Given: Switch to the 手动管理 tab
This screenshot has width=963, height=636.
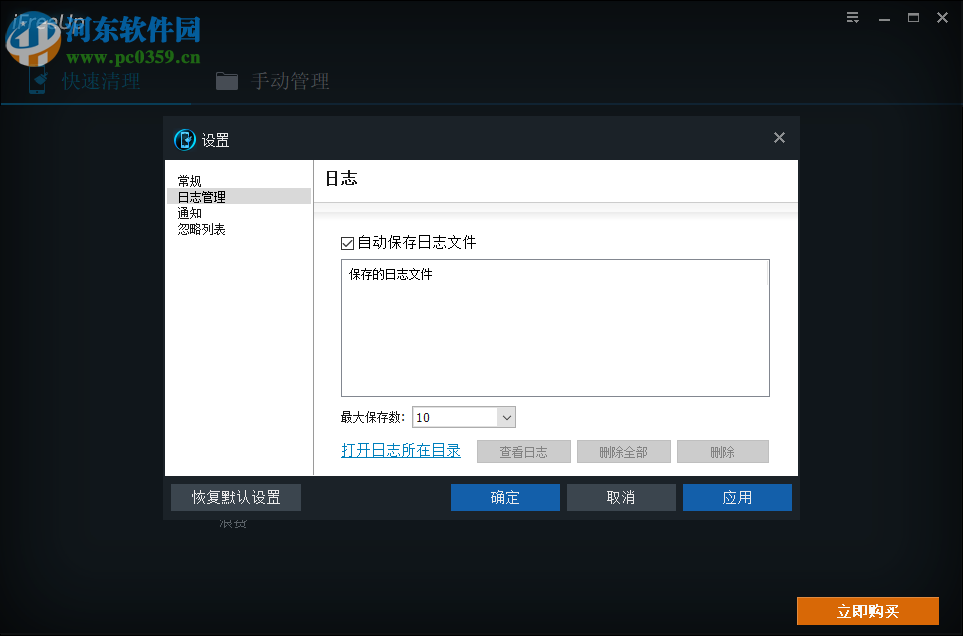Looking at the screenshot, I should (290, 81).
